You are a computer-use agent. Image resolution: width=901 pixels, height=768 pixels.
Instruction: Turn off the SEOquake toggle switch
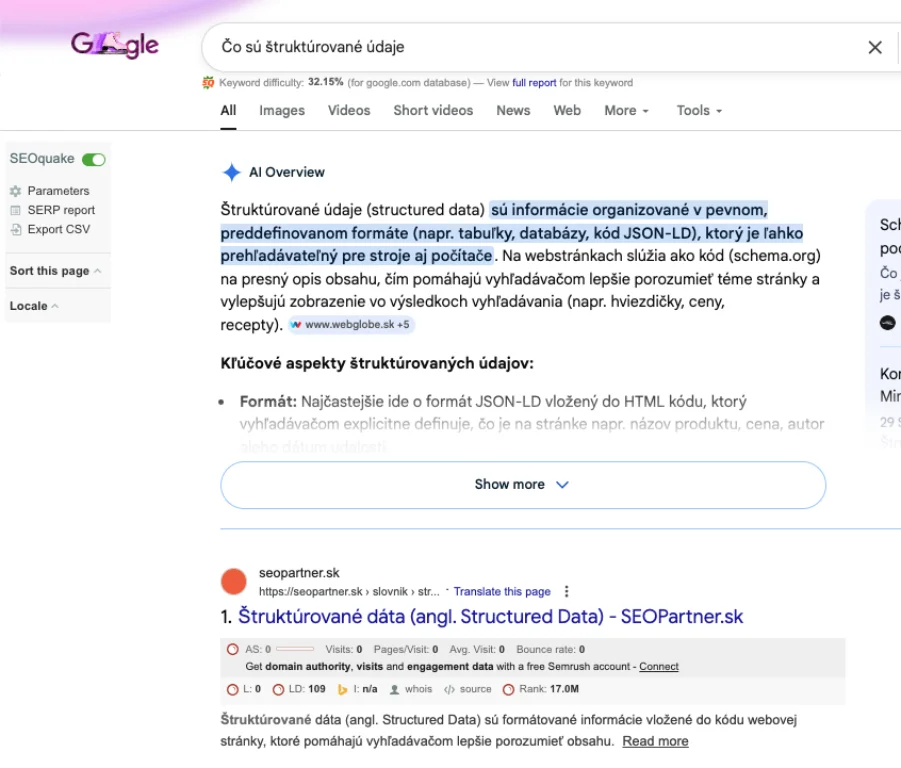click(94, 159)
